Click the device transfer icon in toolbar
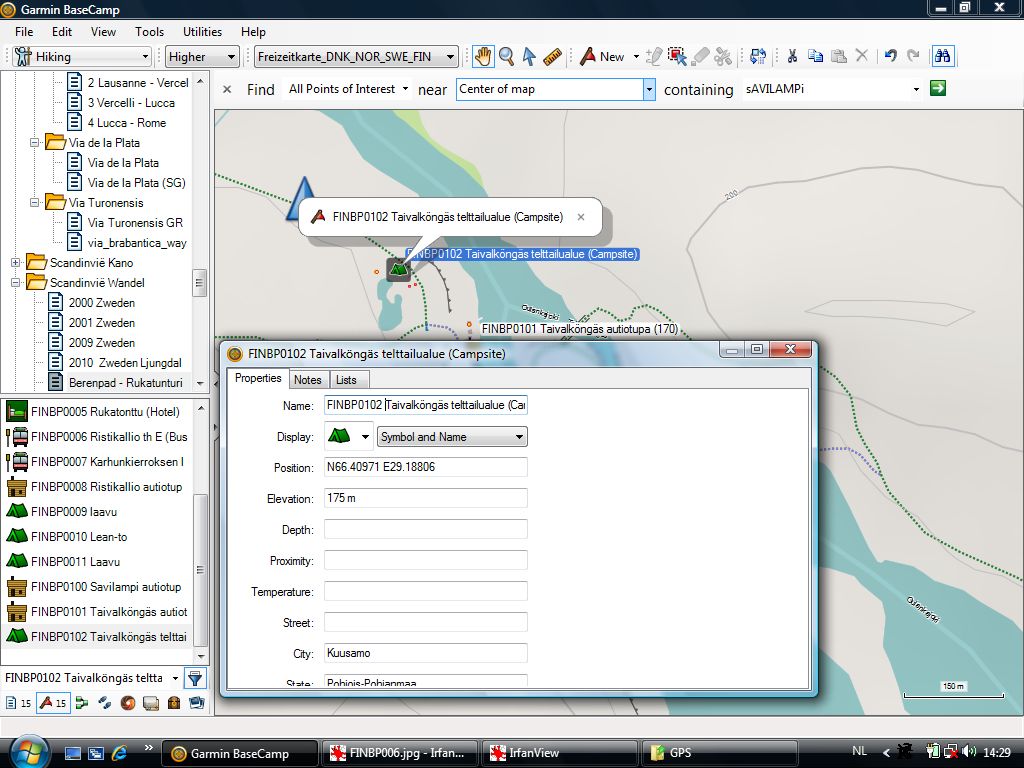 tap(758, 57)
